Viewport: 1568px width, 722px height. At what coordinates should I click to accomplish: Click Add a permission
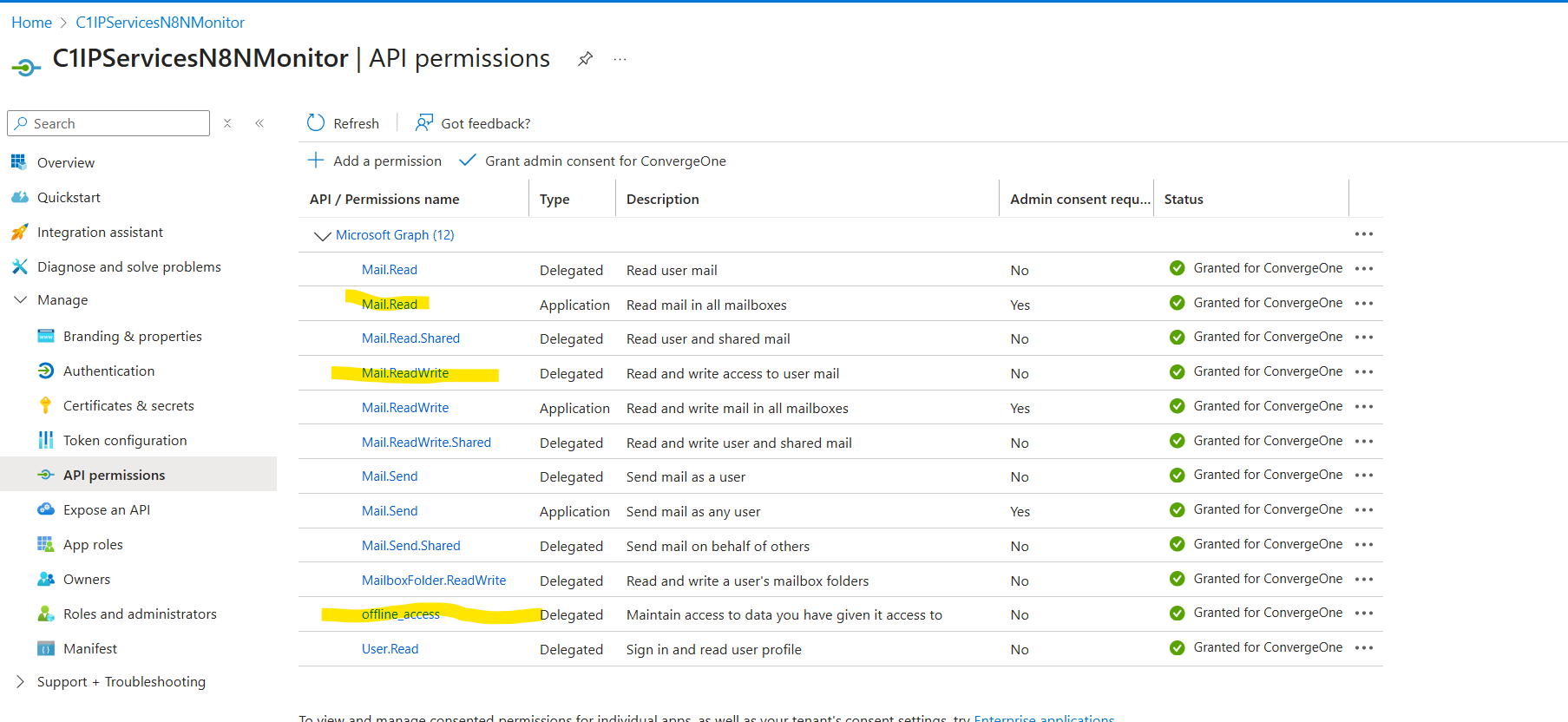[375, 161]
